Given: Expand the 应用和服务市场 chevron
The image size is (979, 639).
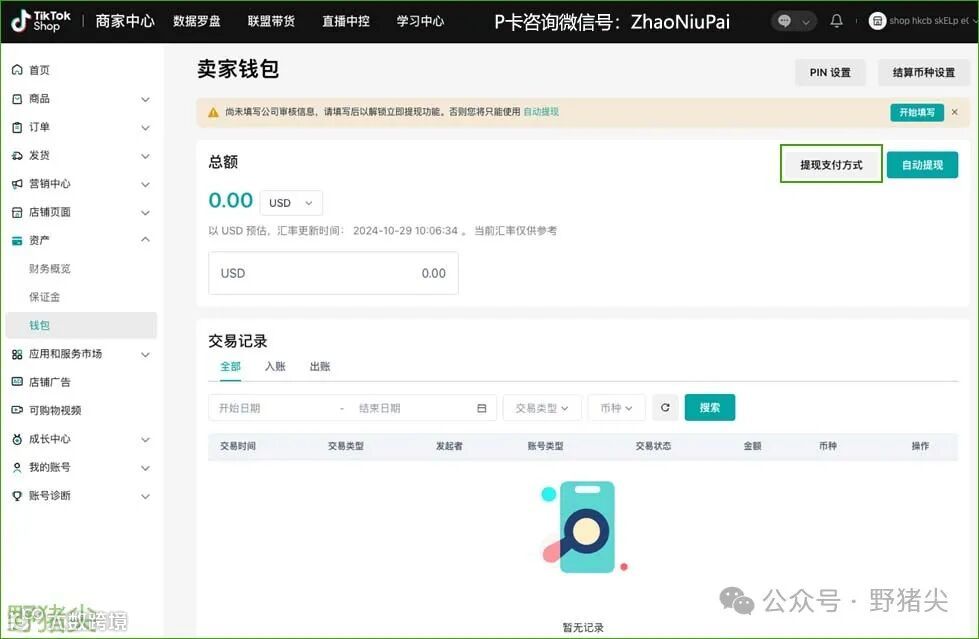Looking at the screenshot, I should (145, 355).
